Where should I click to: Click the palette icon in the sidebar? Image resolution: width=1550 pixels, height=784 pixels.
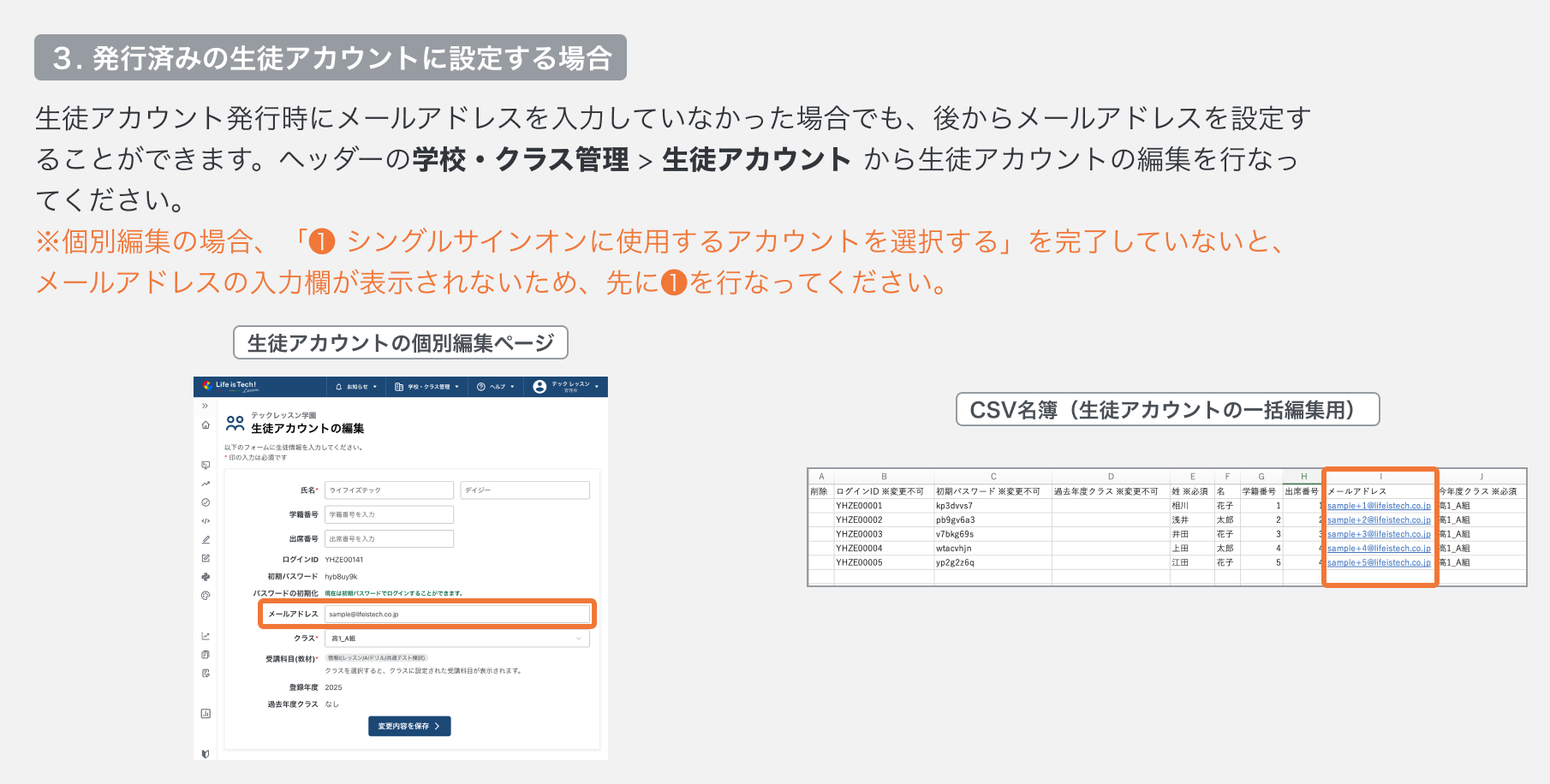coord(206,596)
